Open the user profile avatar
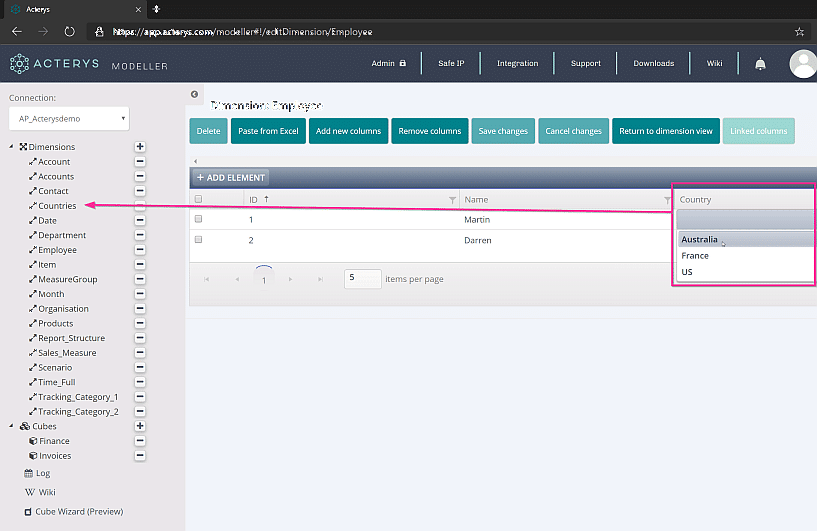 [803, 64]
